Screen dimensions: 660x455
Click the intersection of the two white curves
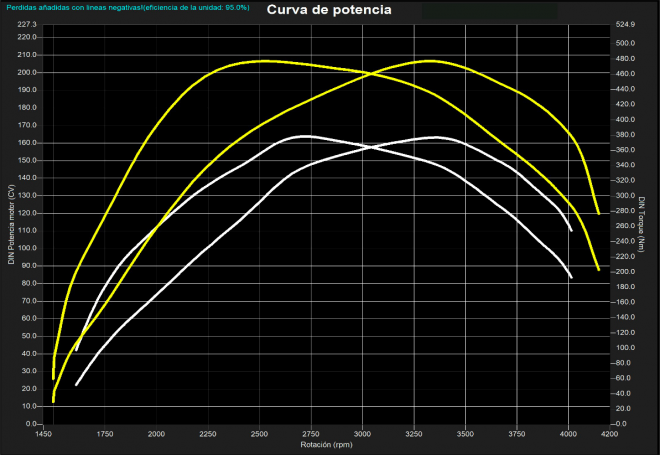point(369,147)
